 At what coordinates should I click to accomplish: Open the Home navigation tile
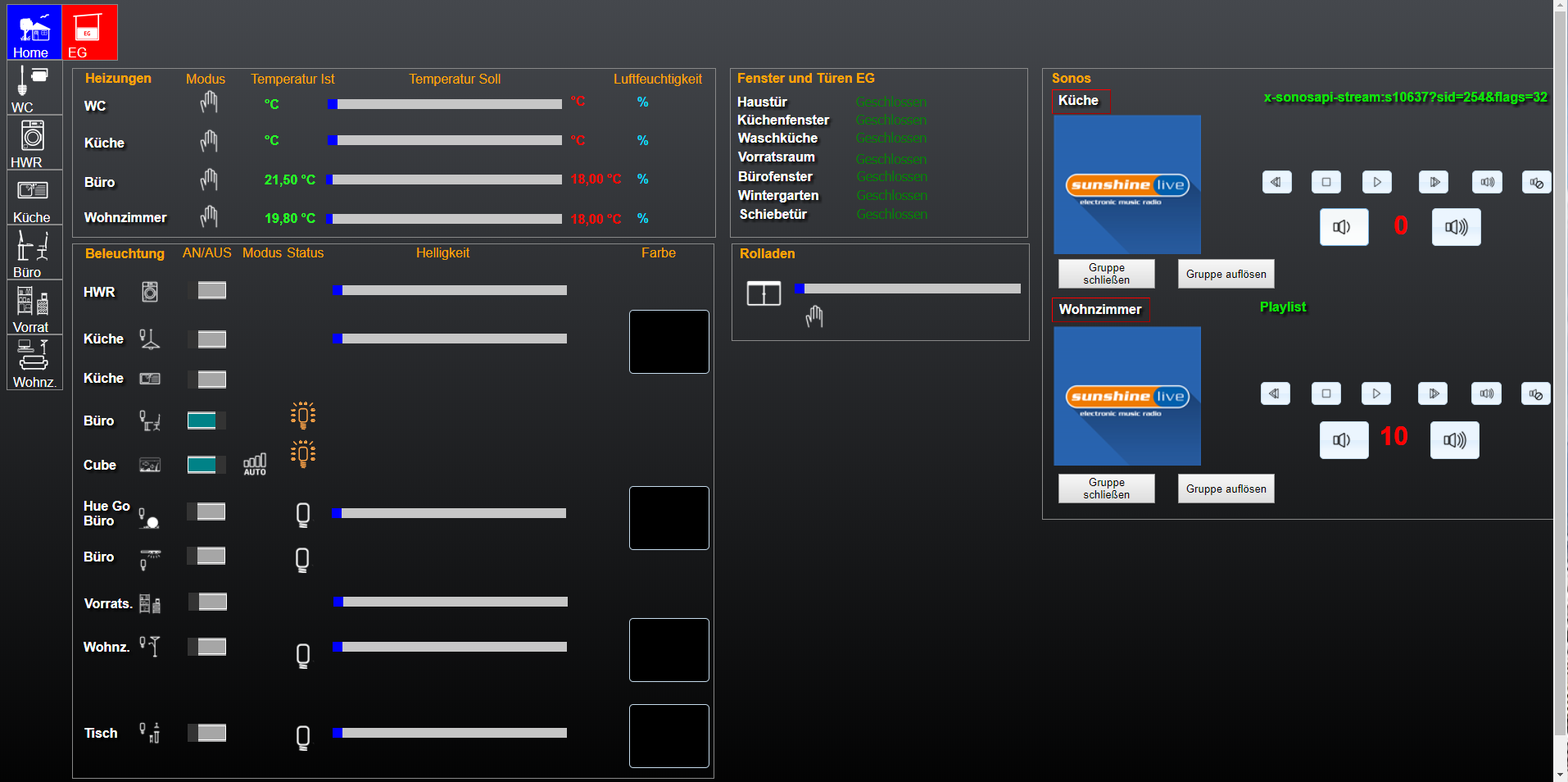[x=34, y=32]
